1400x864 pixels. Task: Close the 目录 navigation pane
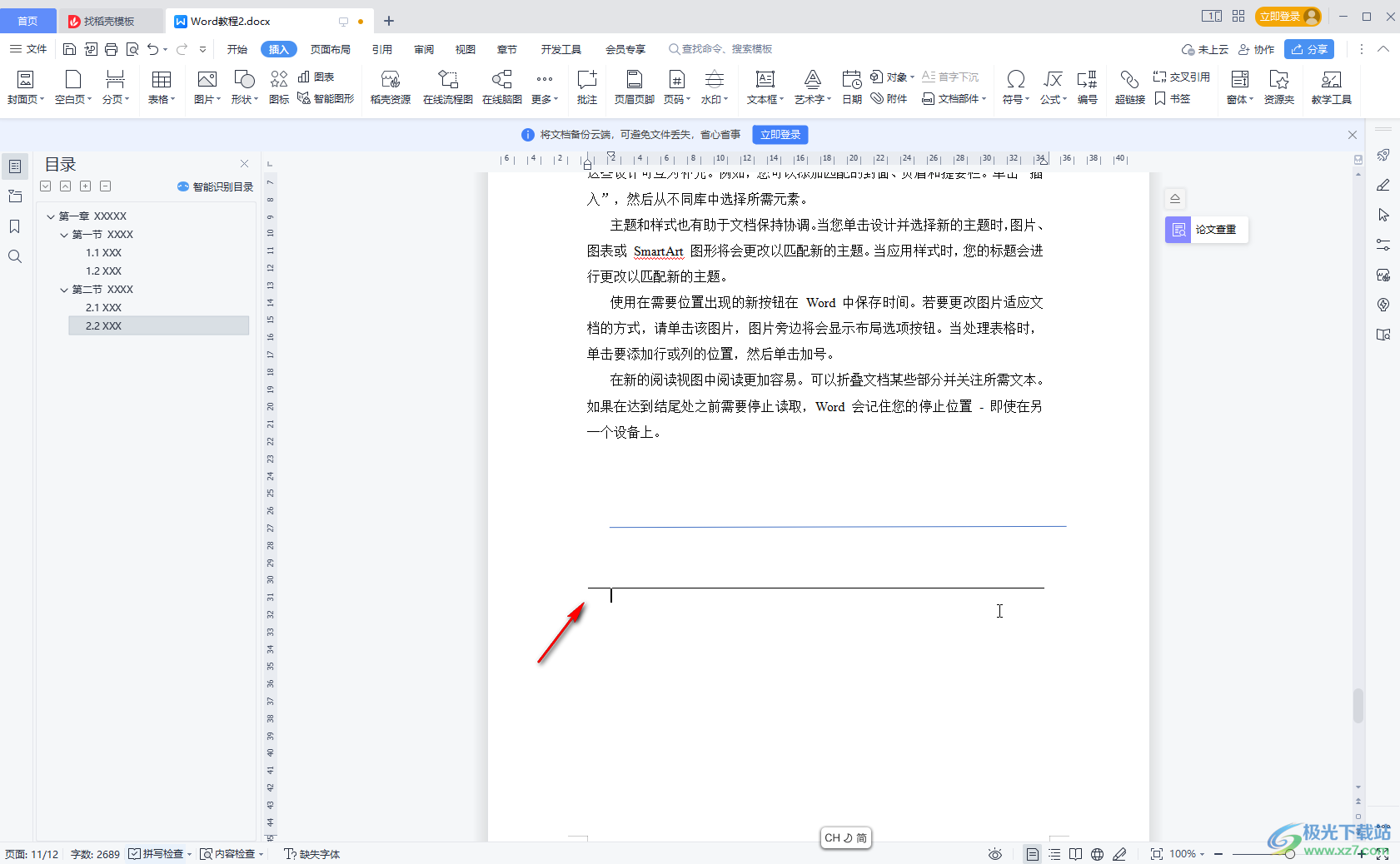pos(244,164)
